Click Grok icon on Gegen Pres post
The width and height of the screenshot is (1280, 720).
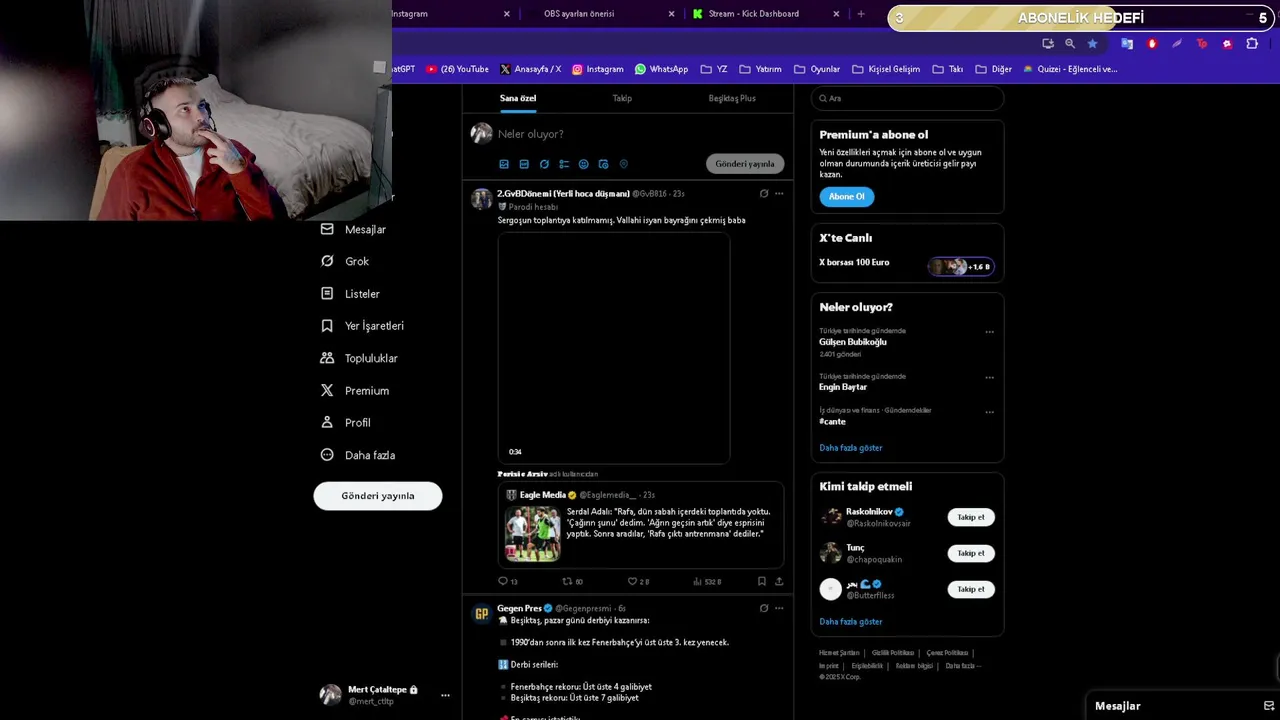click(764, 608)
